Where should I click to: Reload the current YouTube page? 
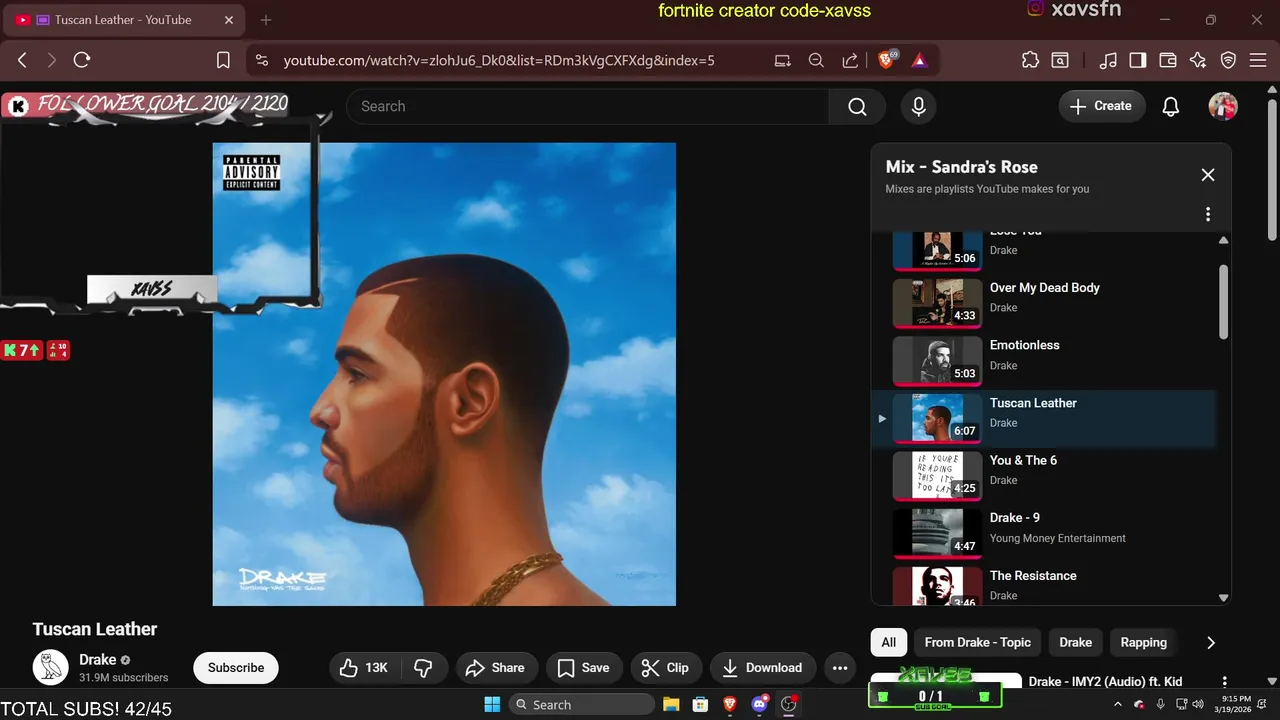[82, 60]
